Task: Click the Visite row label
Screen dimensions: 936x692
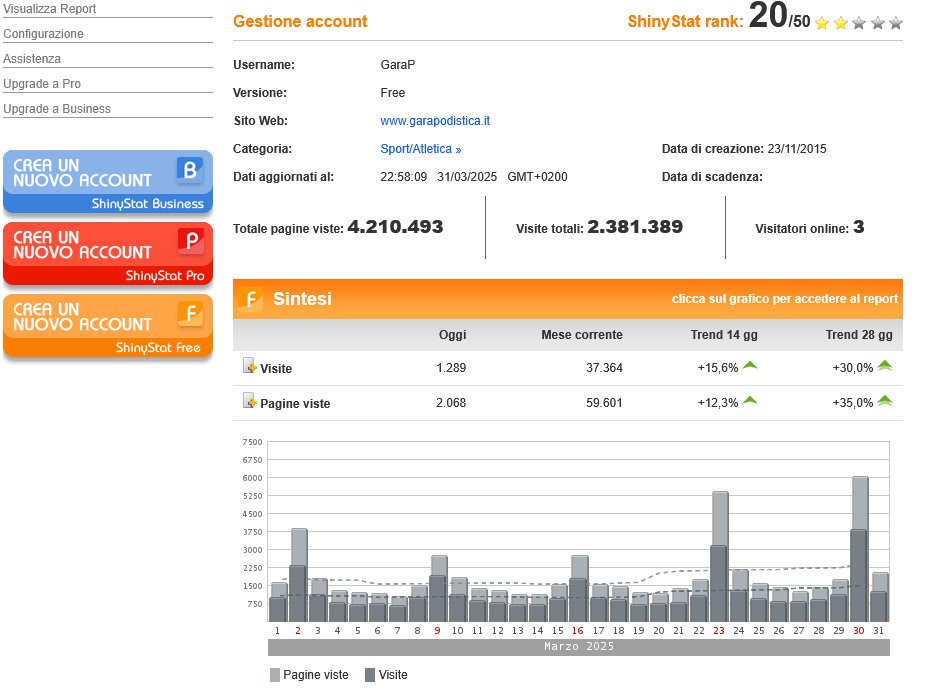Action: 276,369
